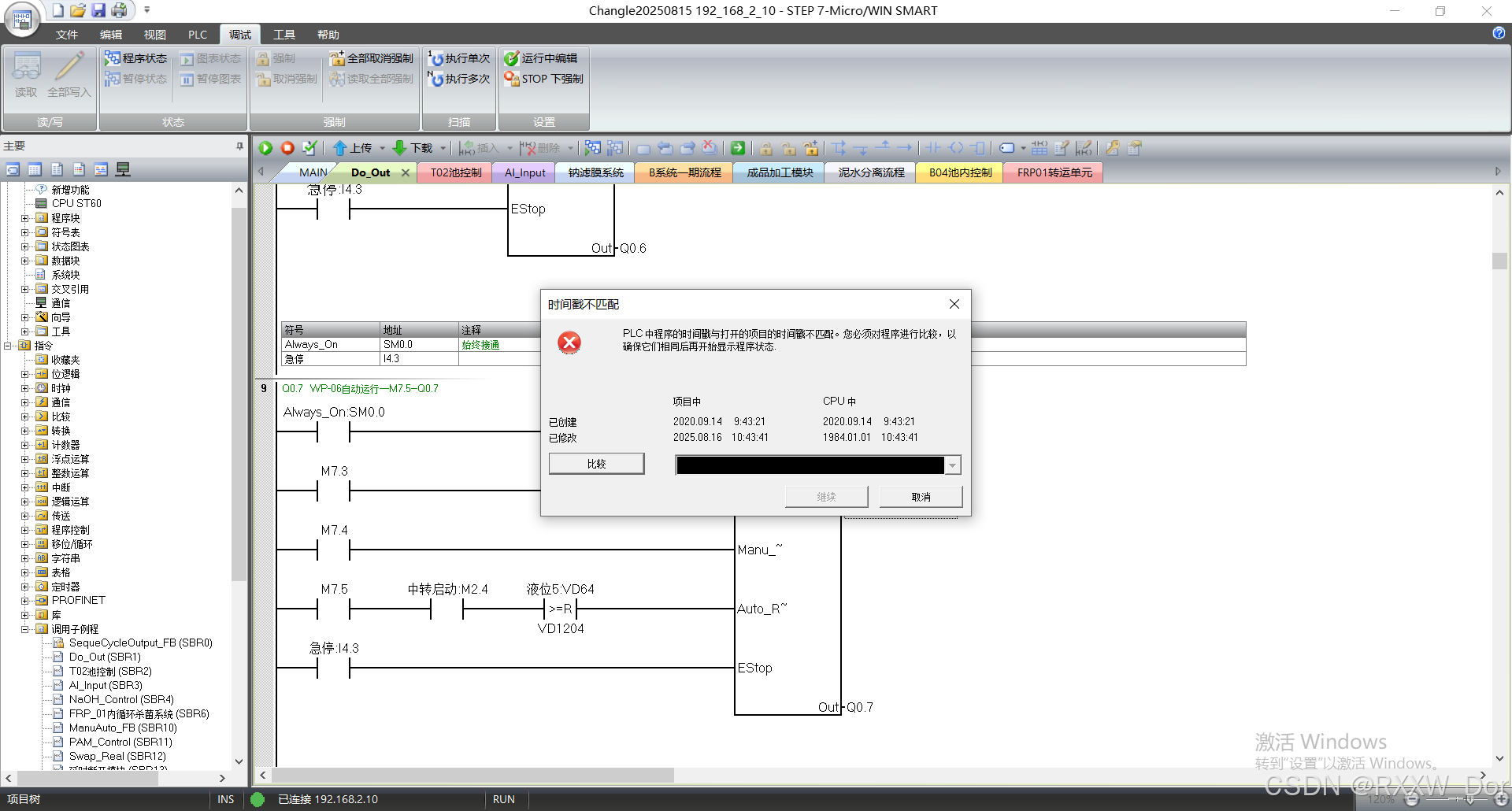Click the red STOP PLC toolbar icon
This screenshot has height=811, width=1512.
(287, 148)
